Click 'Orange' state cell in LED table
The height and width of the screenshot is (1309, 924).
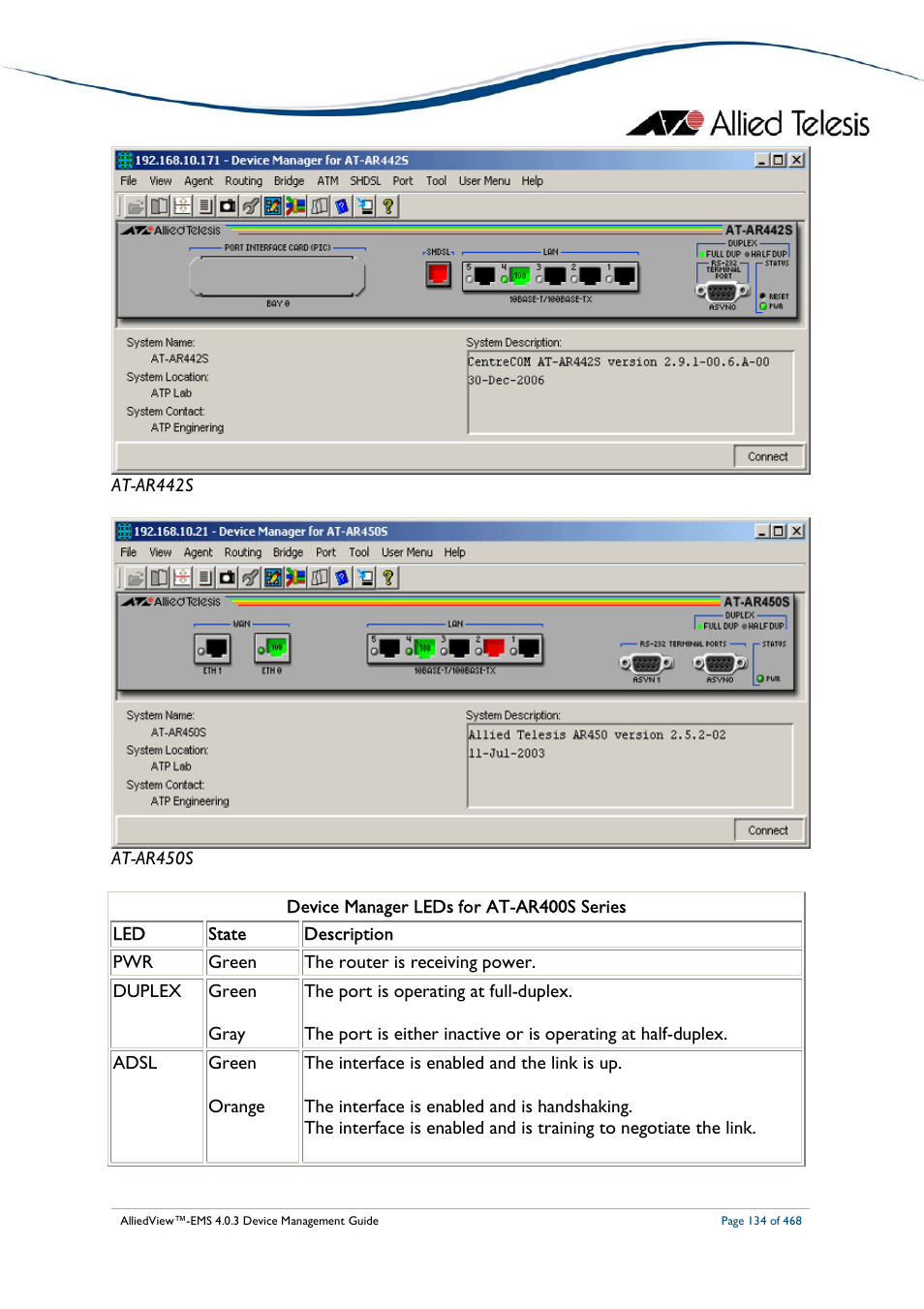[236, 1106]
